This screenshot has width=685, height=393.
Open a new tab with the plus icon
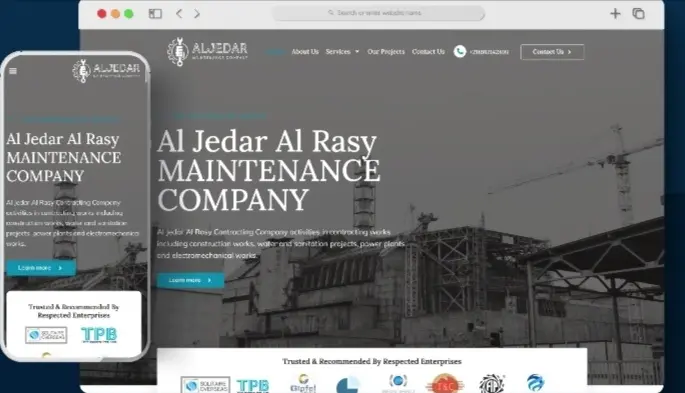tap(615, 14)
